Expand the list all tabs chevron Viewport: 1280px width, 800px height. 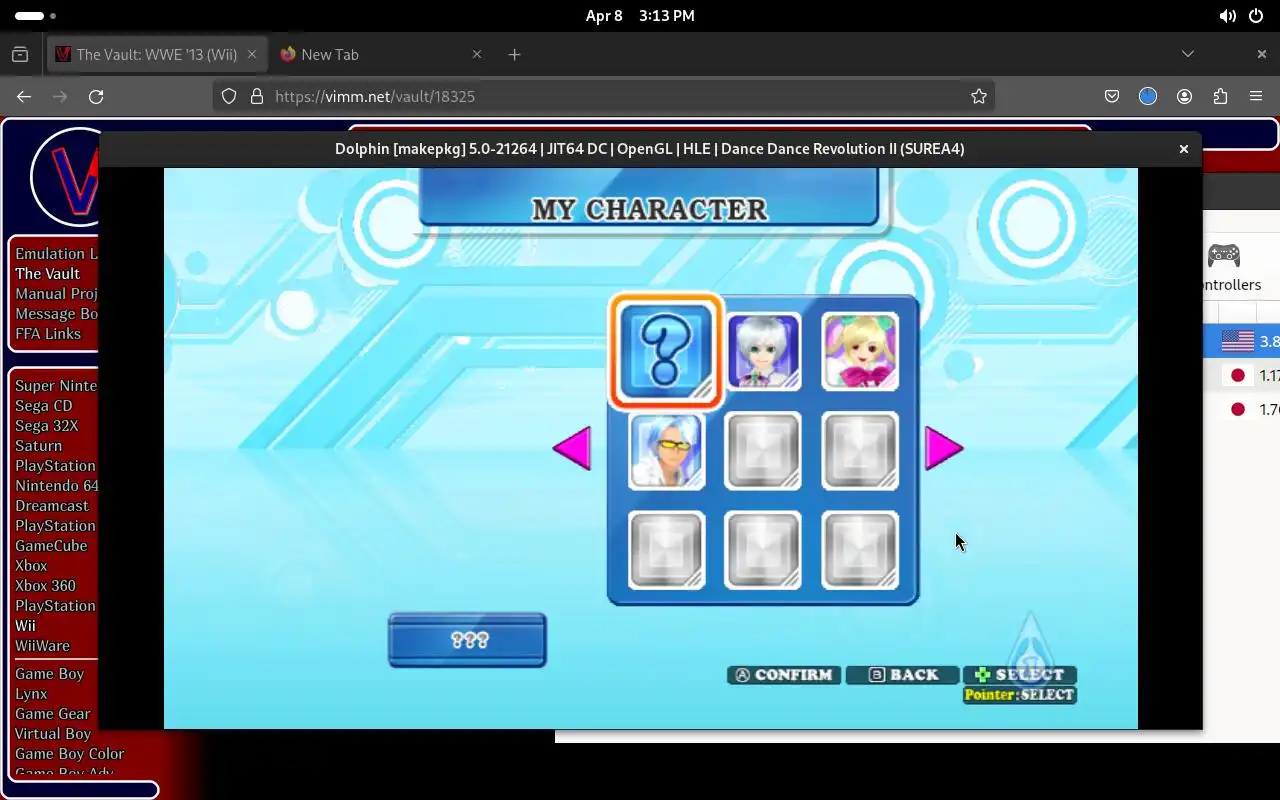pyautogui.click(x=1188, y=54)
